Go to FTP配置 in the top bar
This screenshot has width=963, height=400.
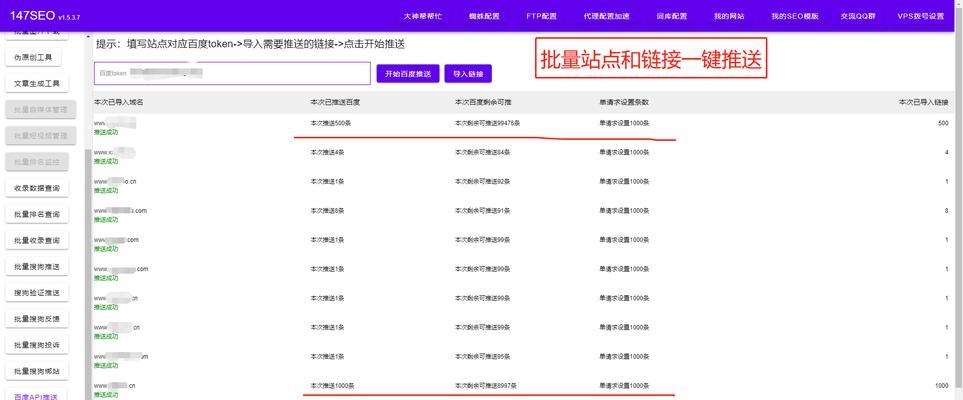pos(541,17)
